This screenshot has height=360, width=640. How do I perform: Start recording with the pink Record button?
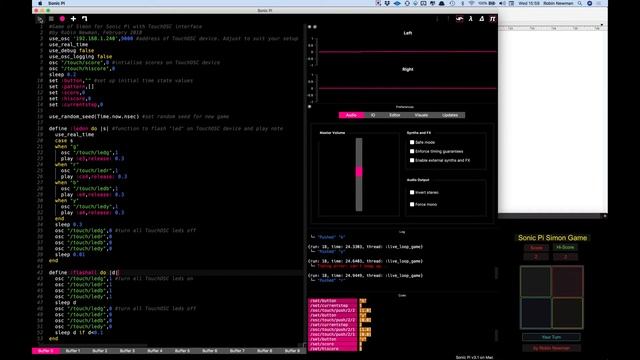click(62, 19)
